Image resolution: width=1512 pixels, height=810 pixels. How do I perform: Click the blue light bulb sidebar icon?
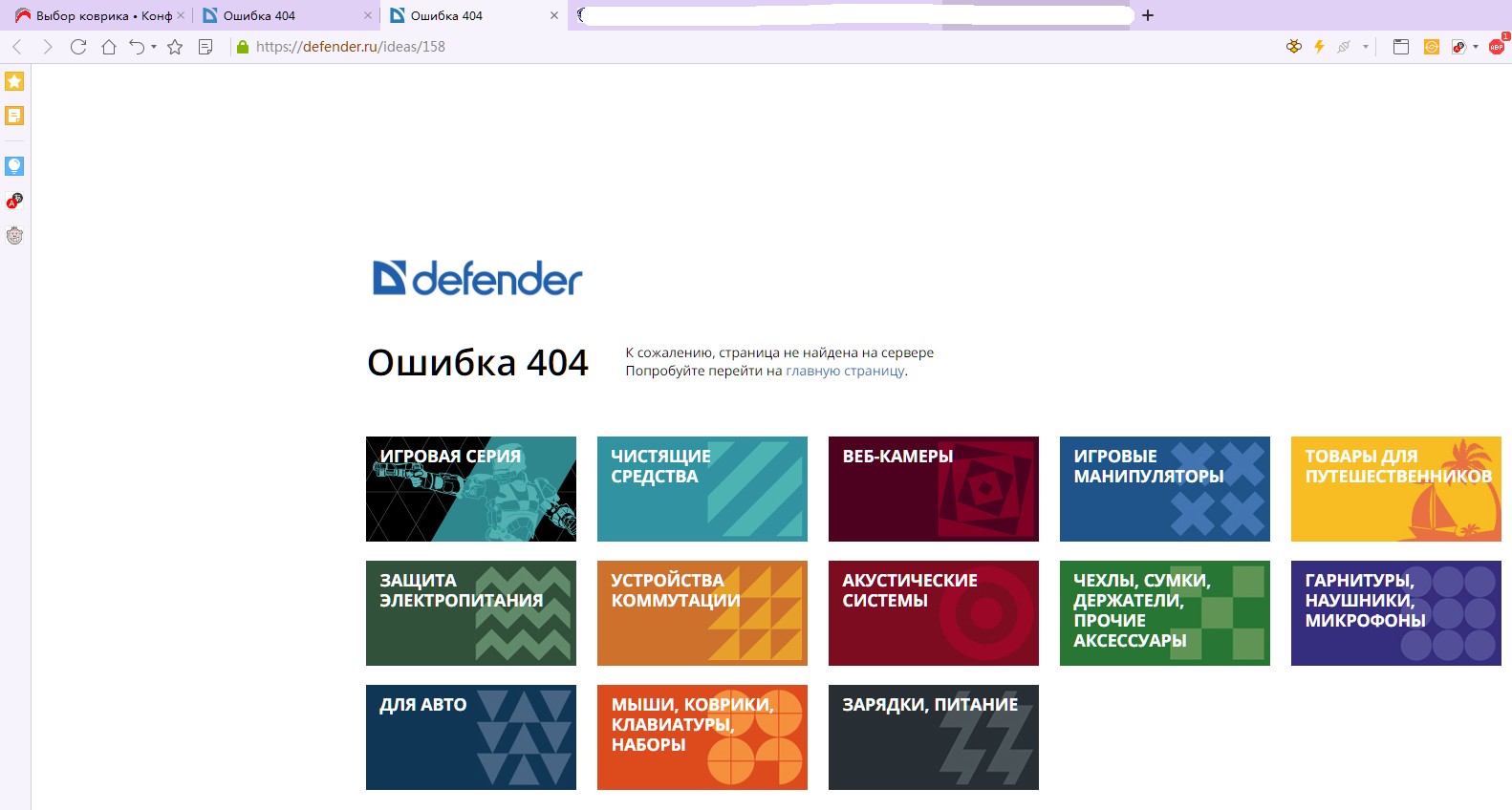pyautogui.click(x=14, y=165)
